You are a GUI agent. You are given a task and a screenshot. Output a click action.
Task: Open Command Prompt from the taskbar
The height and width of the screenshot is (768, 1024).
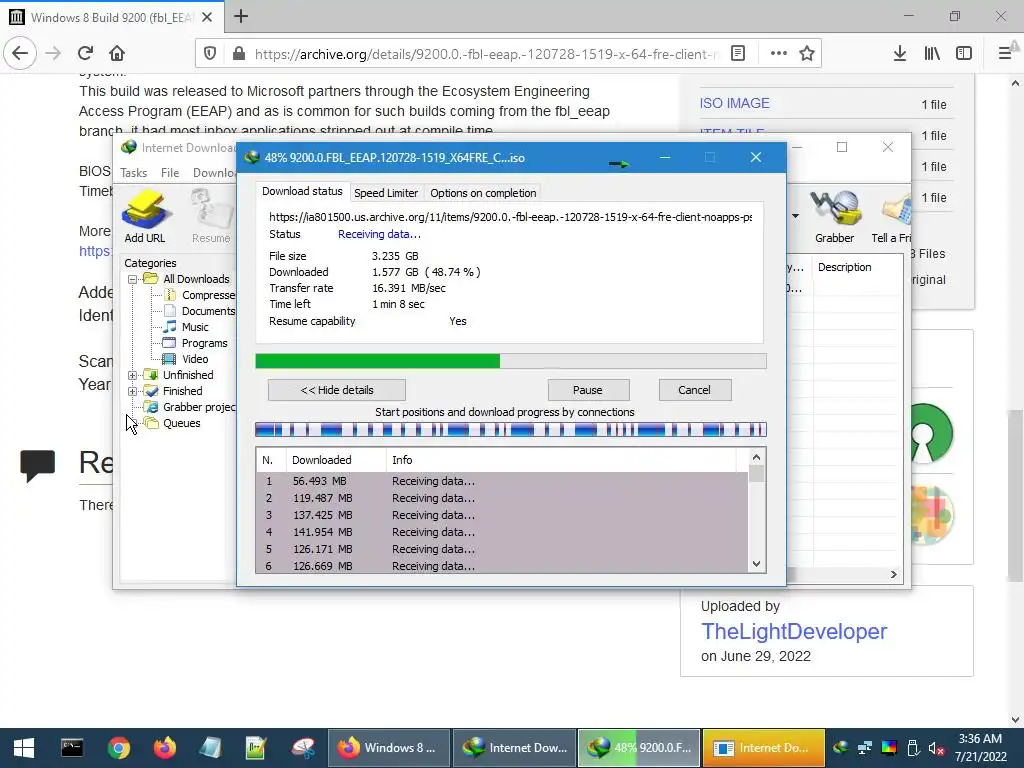[x=72, y=748]
